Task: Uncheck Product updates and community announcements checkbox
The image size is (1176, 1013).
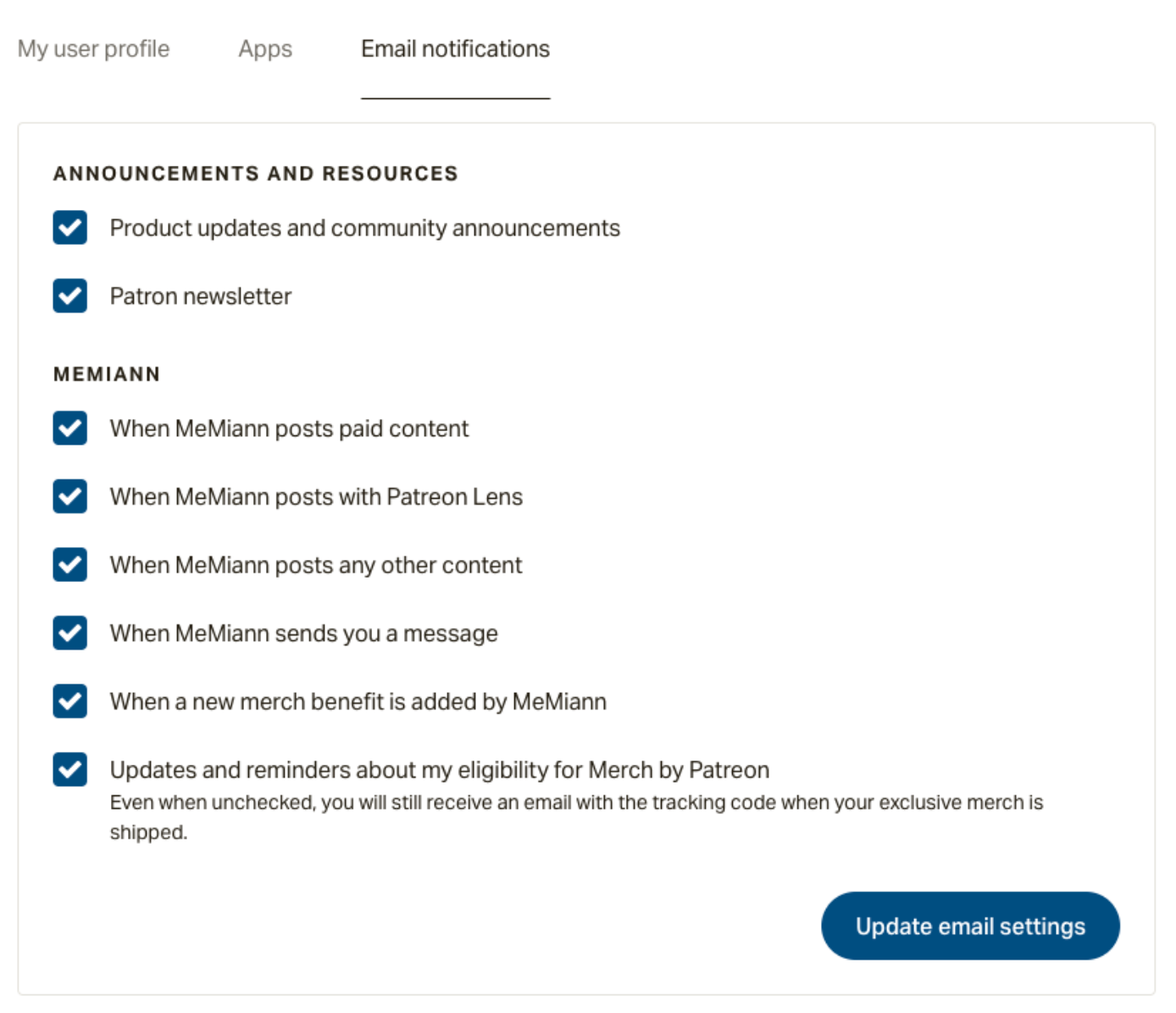Action: (69, 228)
